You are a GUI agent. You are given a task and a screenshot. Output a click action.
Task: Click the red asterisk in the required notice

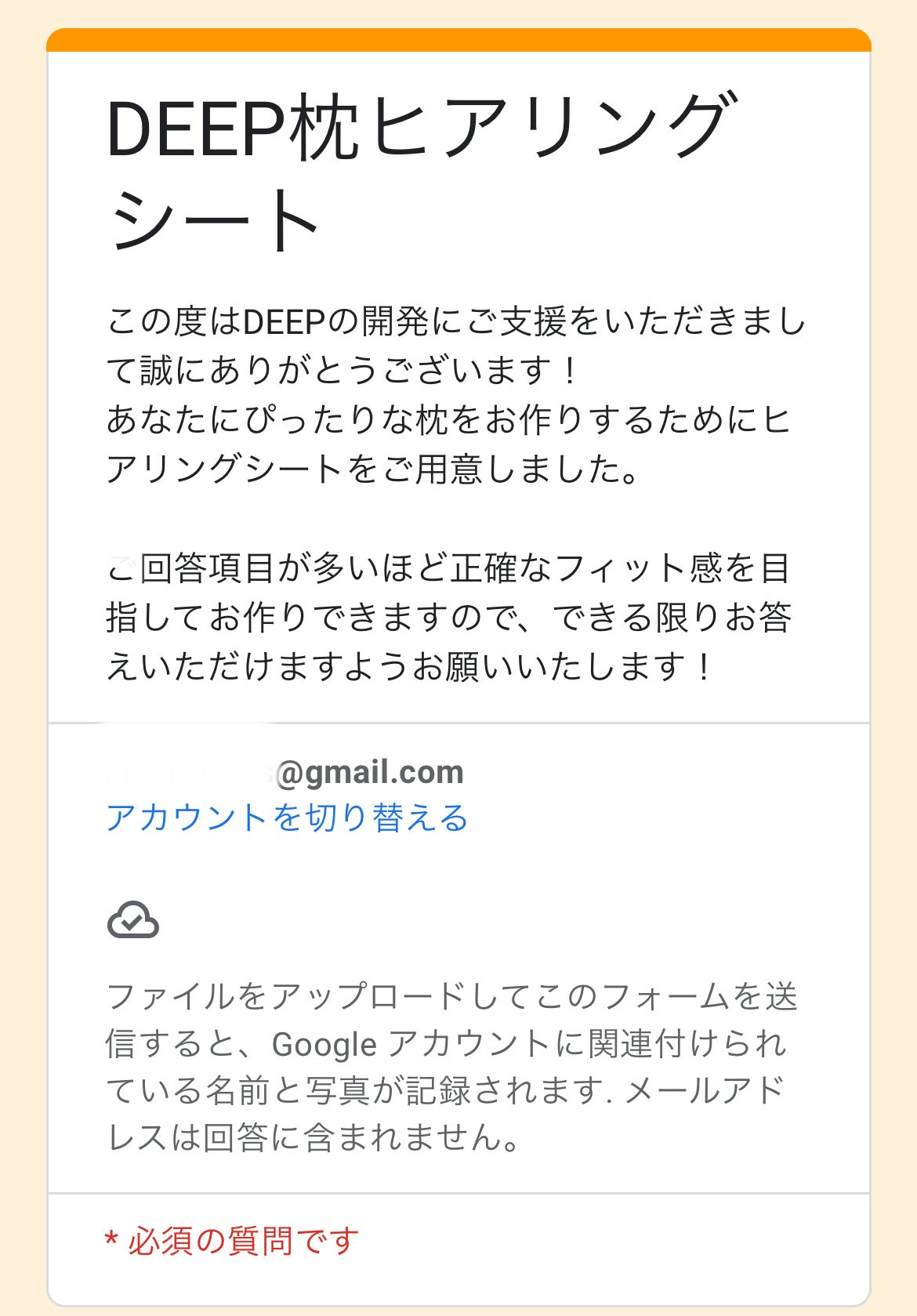[x=111, y=1242]
